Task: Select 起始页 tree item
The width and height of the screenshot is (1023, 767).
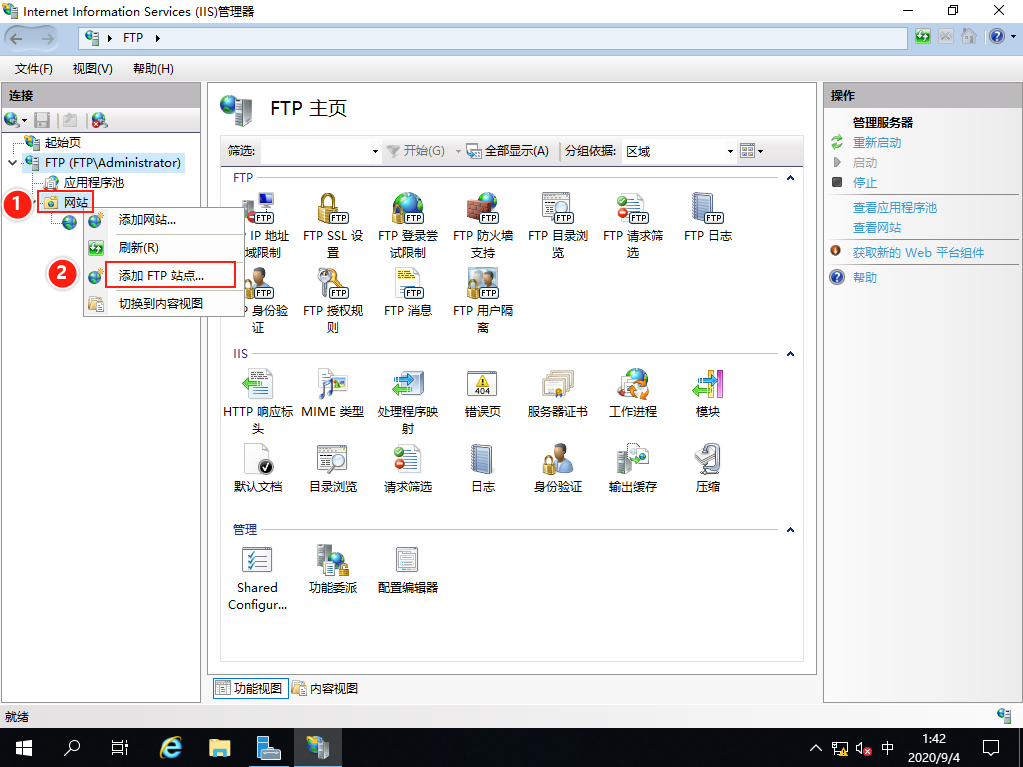Action: point(63,142)
